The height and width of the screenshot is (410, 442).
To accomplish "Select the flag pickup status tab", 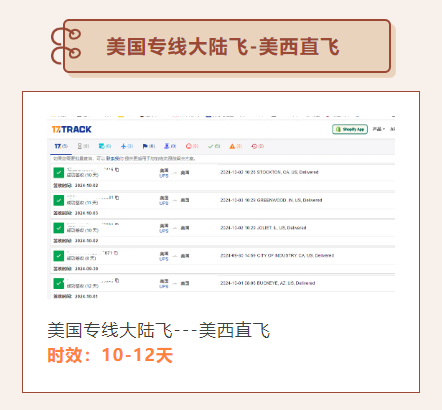I will pos(149,146).
